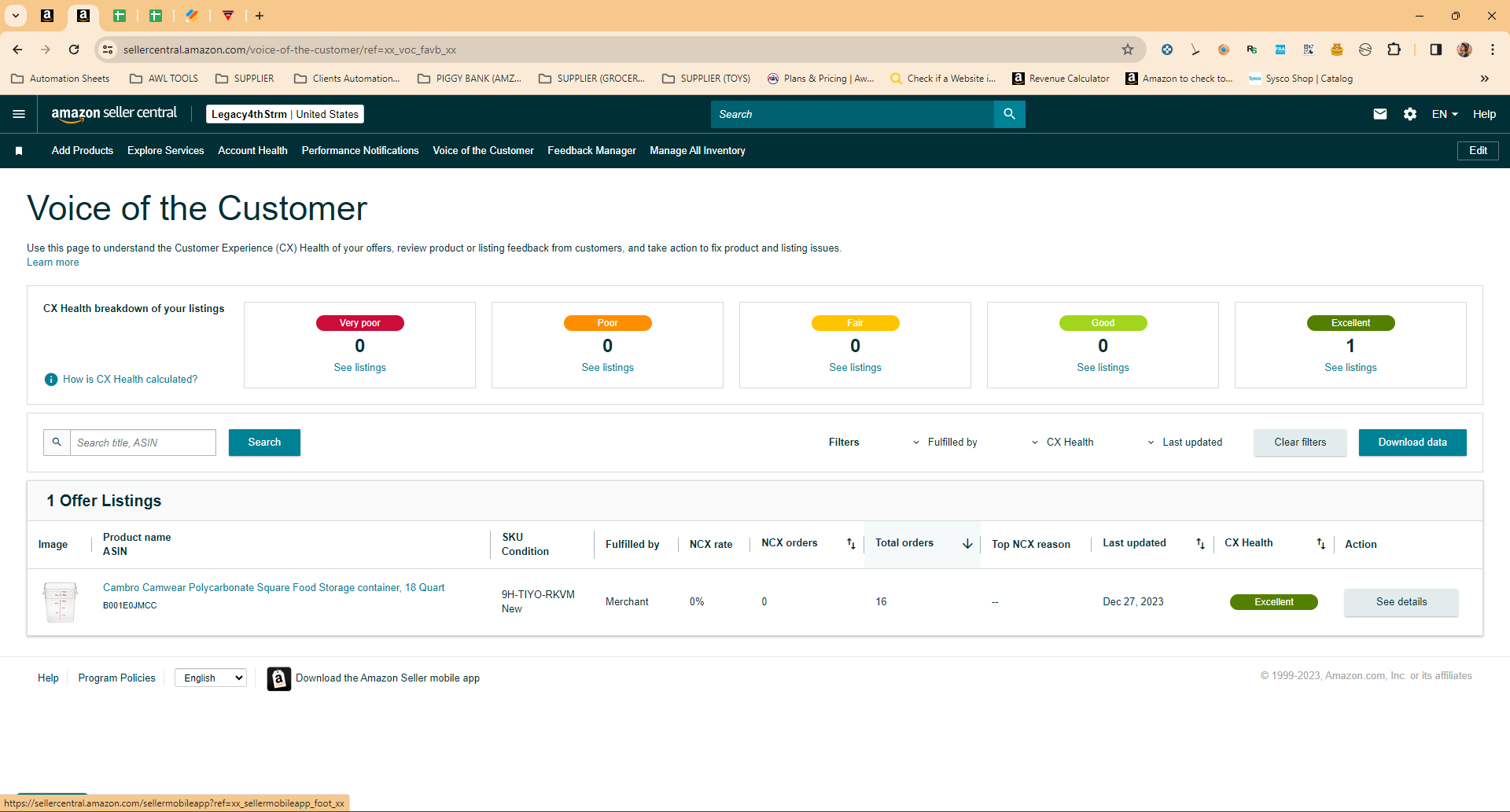The height and width of the screenshot is (812, 1510).
Task: Open the Legacy4thStrm United States account switcher
Action: (x=285, y=114)
